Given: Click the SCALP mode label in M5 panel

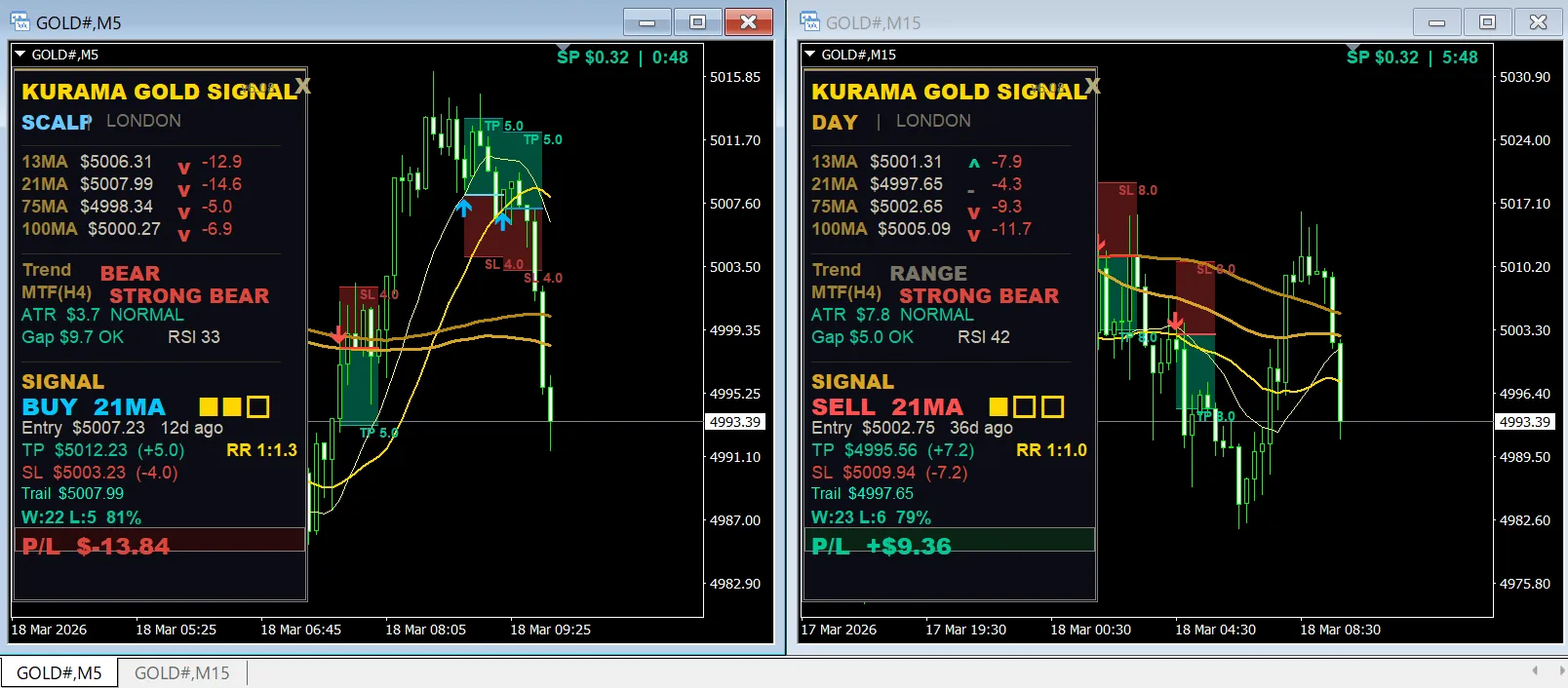Looking at the screenshot, I should [x=57, y=122].
